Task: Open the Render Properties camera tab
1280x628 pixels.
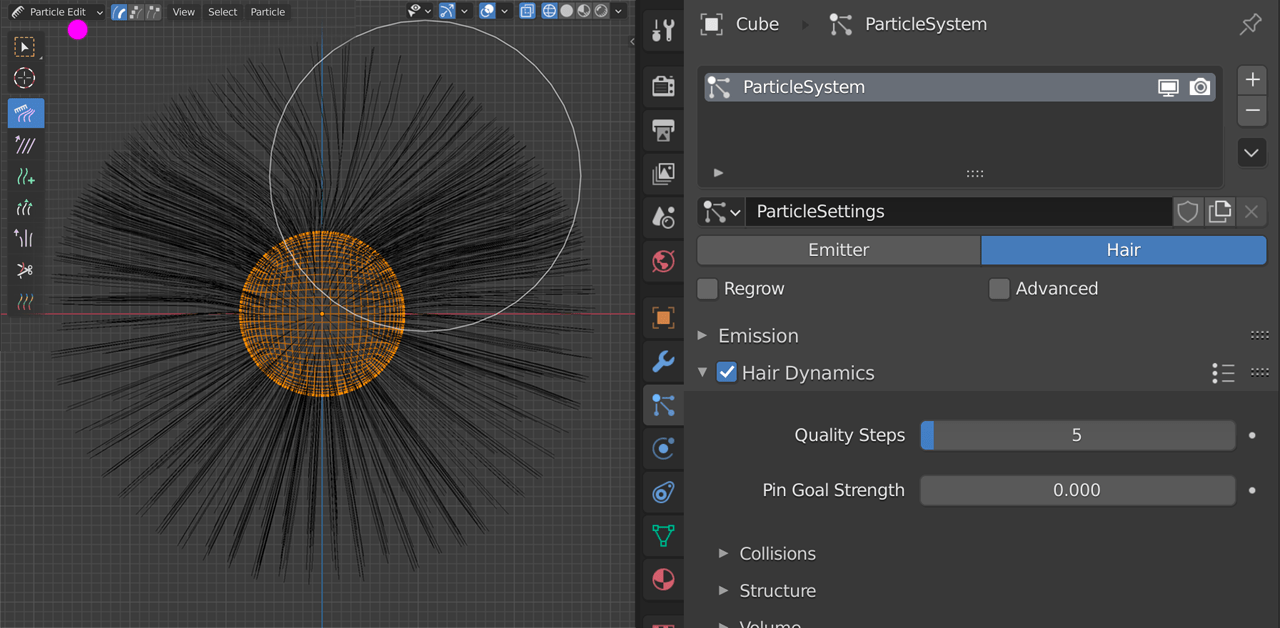Action: (x=663, y=86)
